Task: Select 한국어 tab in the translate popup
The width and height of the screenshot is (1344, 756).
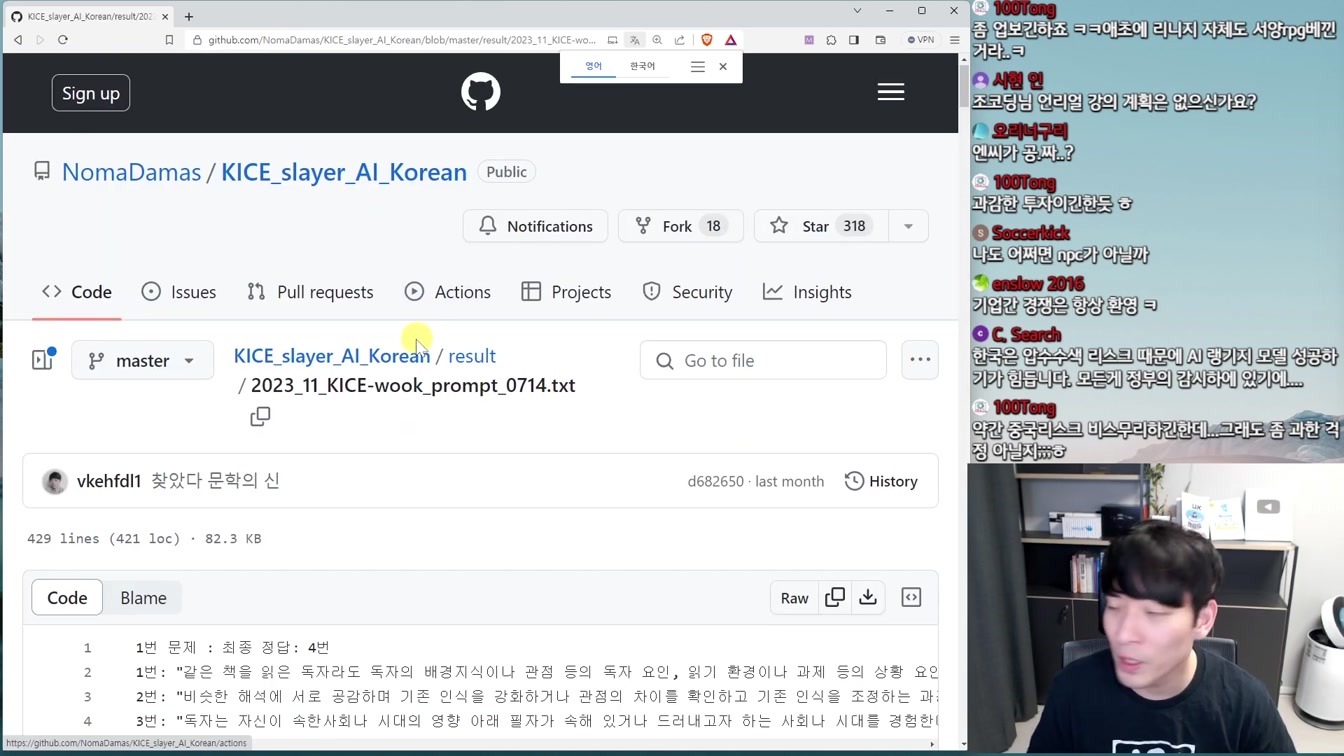Action: pos(642,66)
